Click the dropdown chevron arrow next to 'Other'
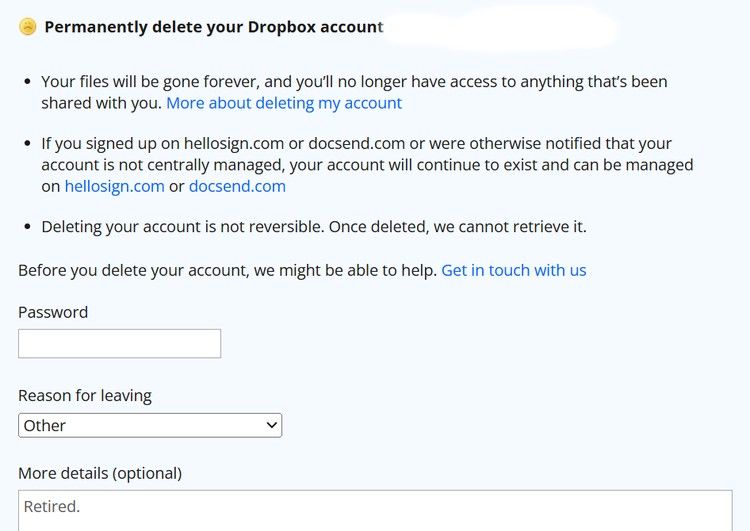750x531 pixels. coord(271,425)
